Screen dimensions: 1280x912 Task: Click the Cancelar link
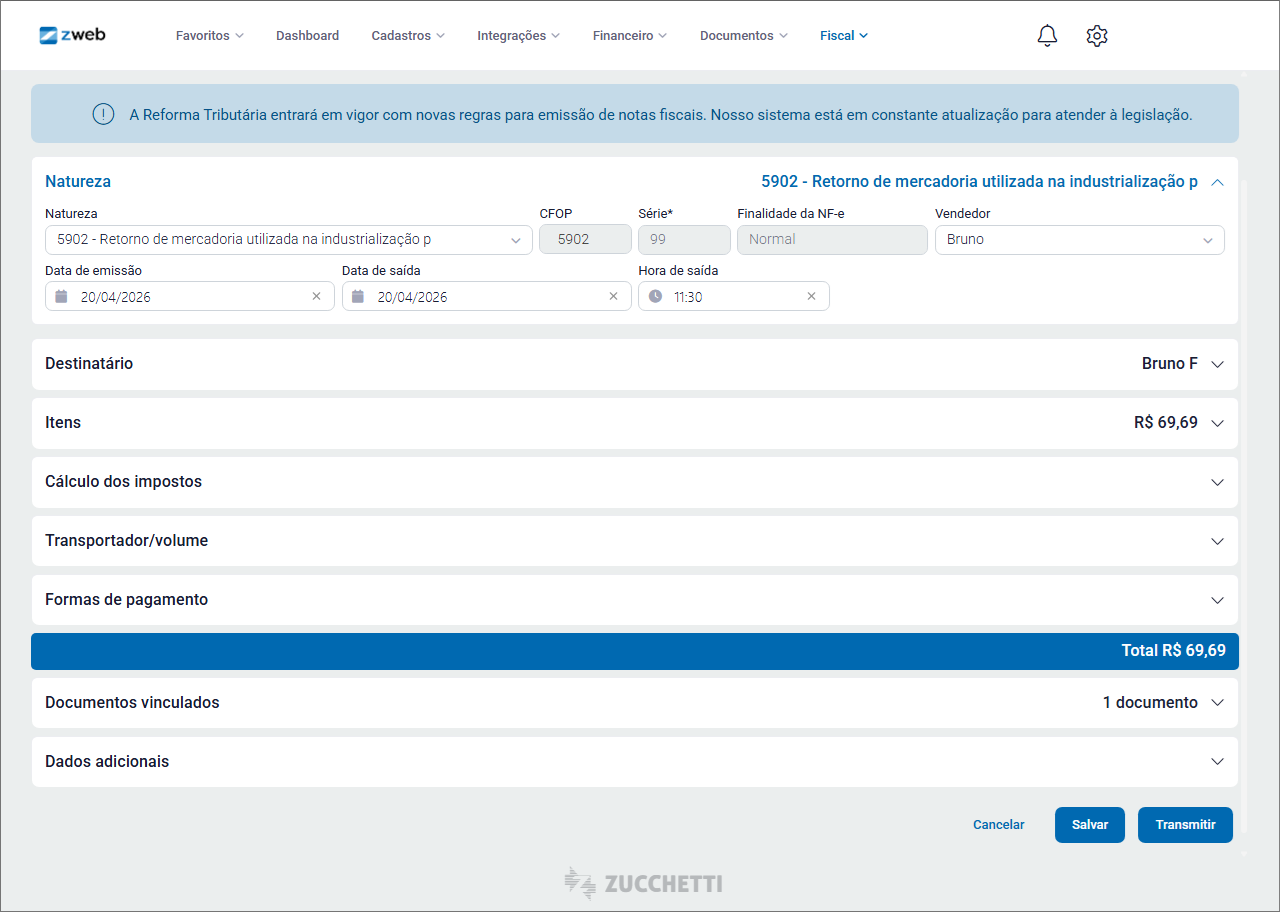tap(998, 825)
